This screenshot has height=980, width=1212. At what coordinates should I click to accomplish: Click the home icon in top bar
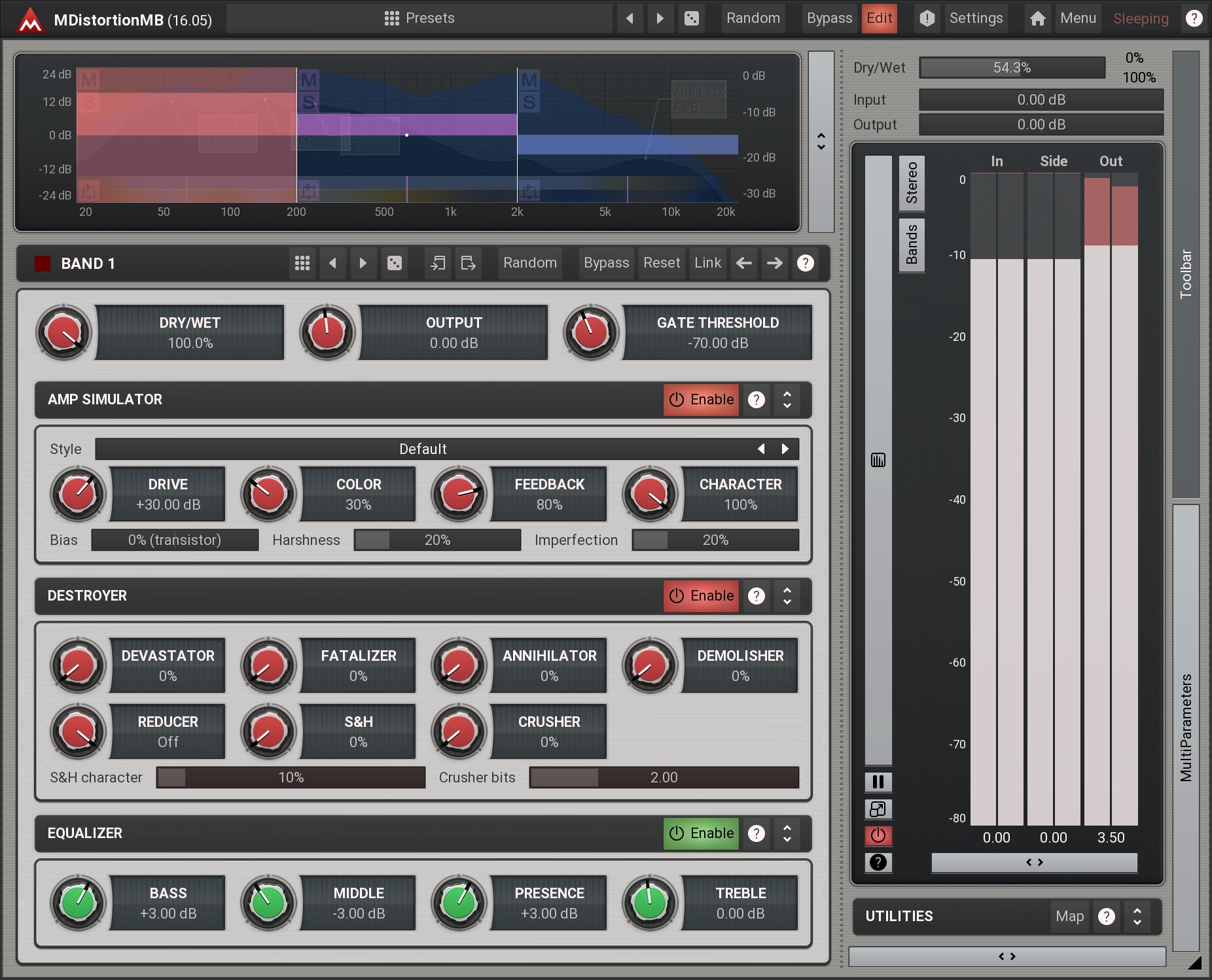(x=1037, y=18)
